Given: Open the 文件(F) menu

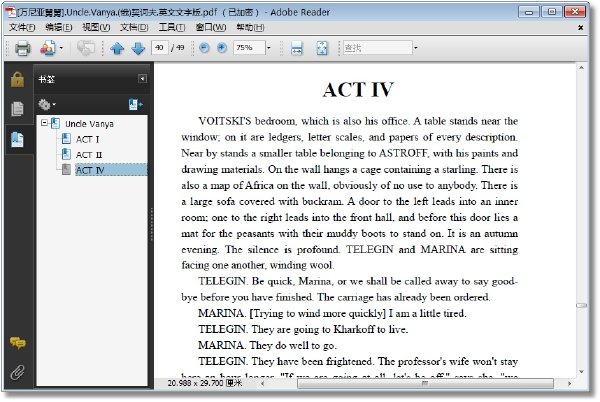Looking at the screenshot, I should pos(22,27).
